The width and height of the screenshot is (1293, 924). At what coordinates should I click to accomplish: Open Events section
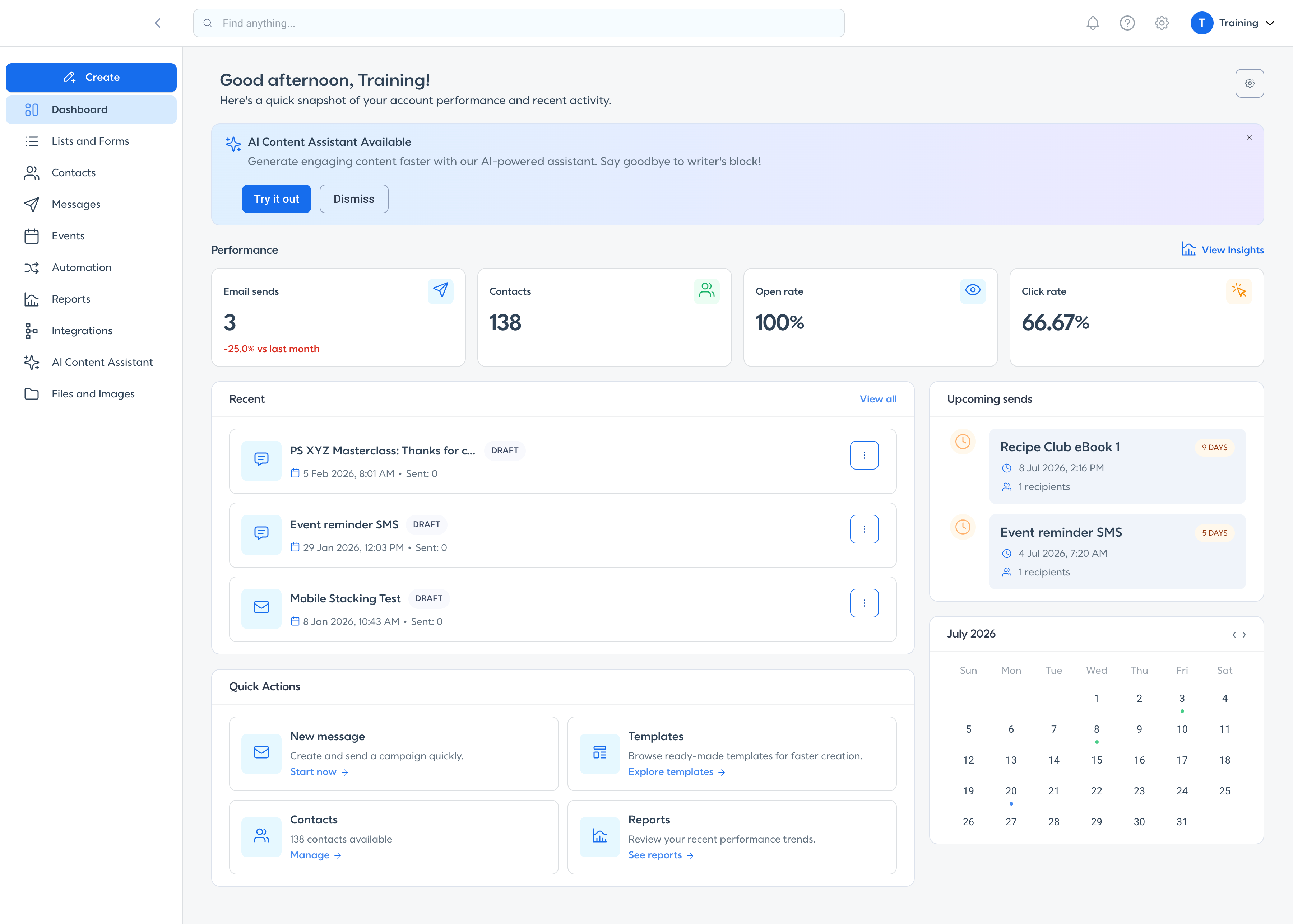click(x=91, y=235)
